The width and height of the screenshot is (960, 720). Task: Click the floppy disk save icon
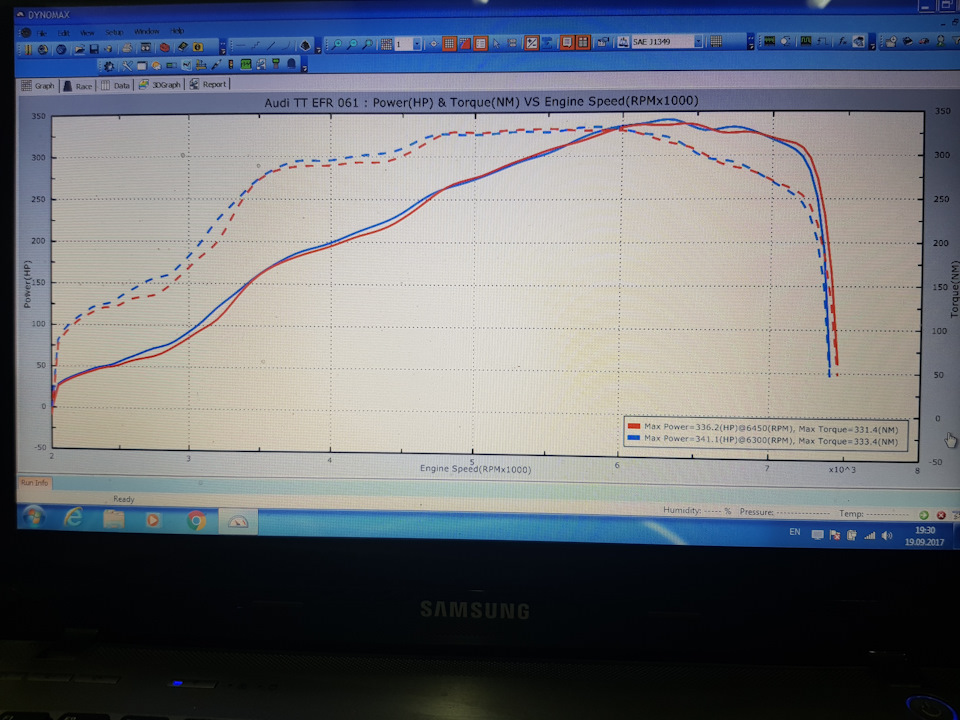tap(94, 49)
